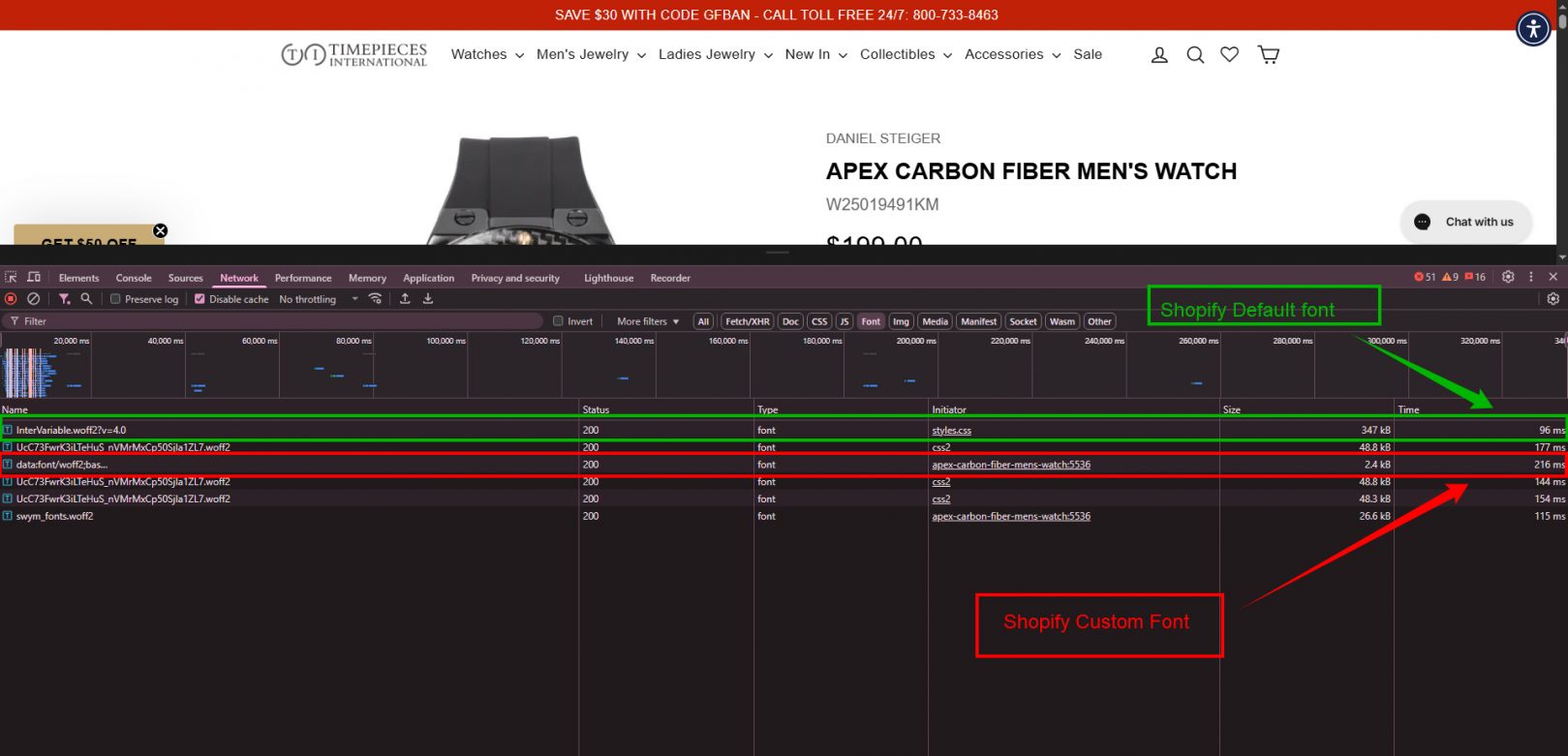This screenshot has width=1568, height=756.
Task: Show 9 warnings counter
Action: (x=1450, y=277)
